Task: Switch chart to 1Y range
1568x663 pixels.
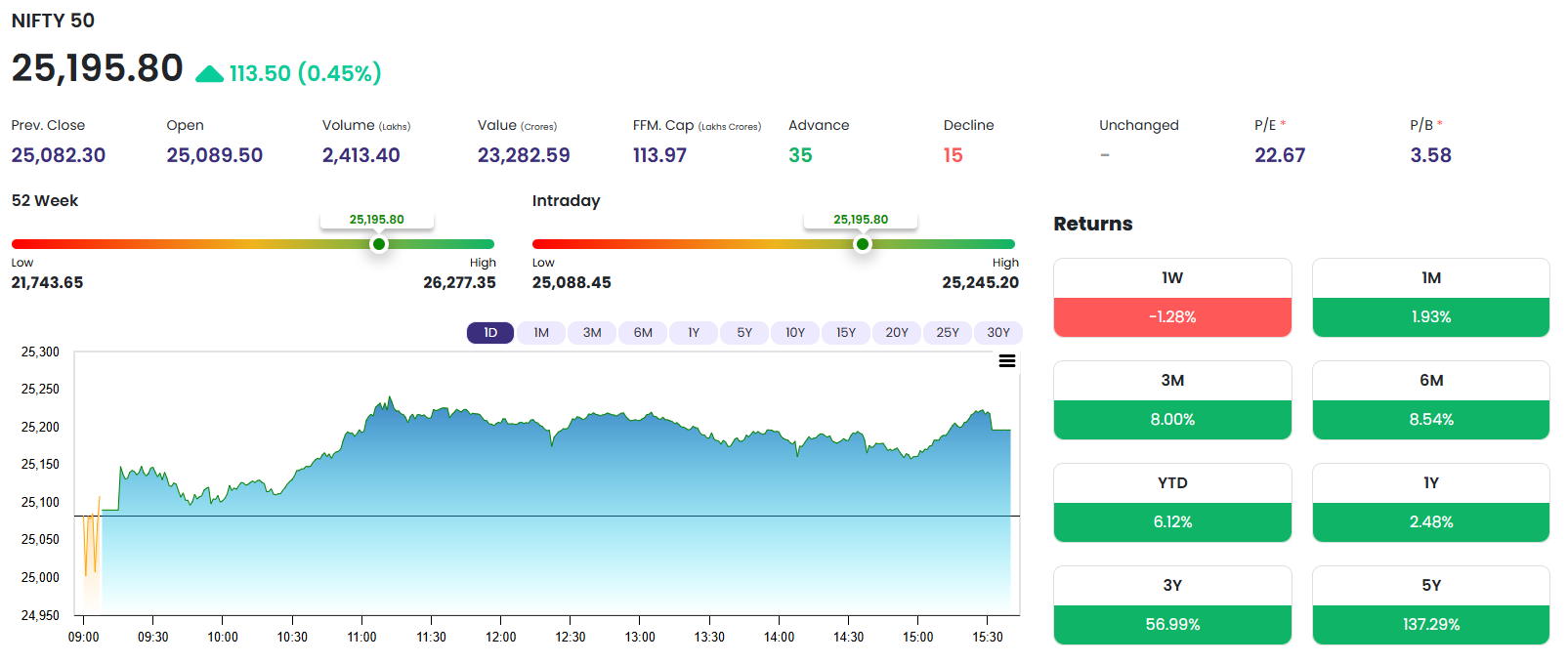Action: tap(694, 333)
